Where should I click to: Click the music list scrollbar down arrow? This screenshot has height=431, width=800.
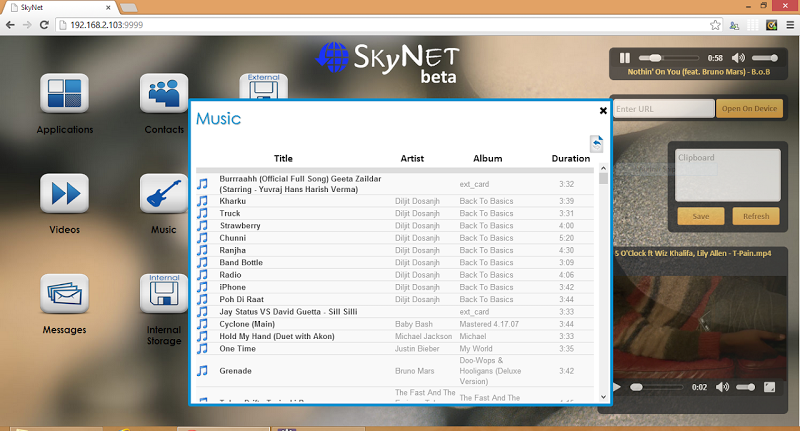click(603, 397)
